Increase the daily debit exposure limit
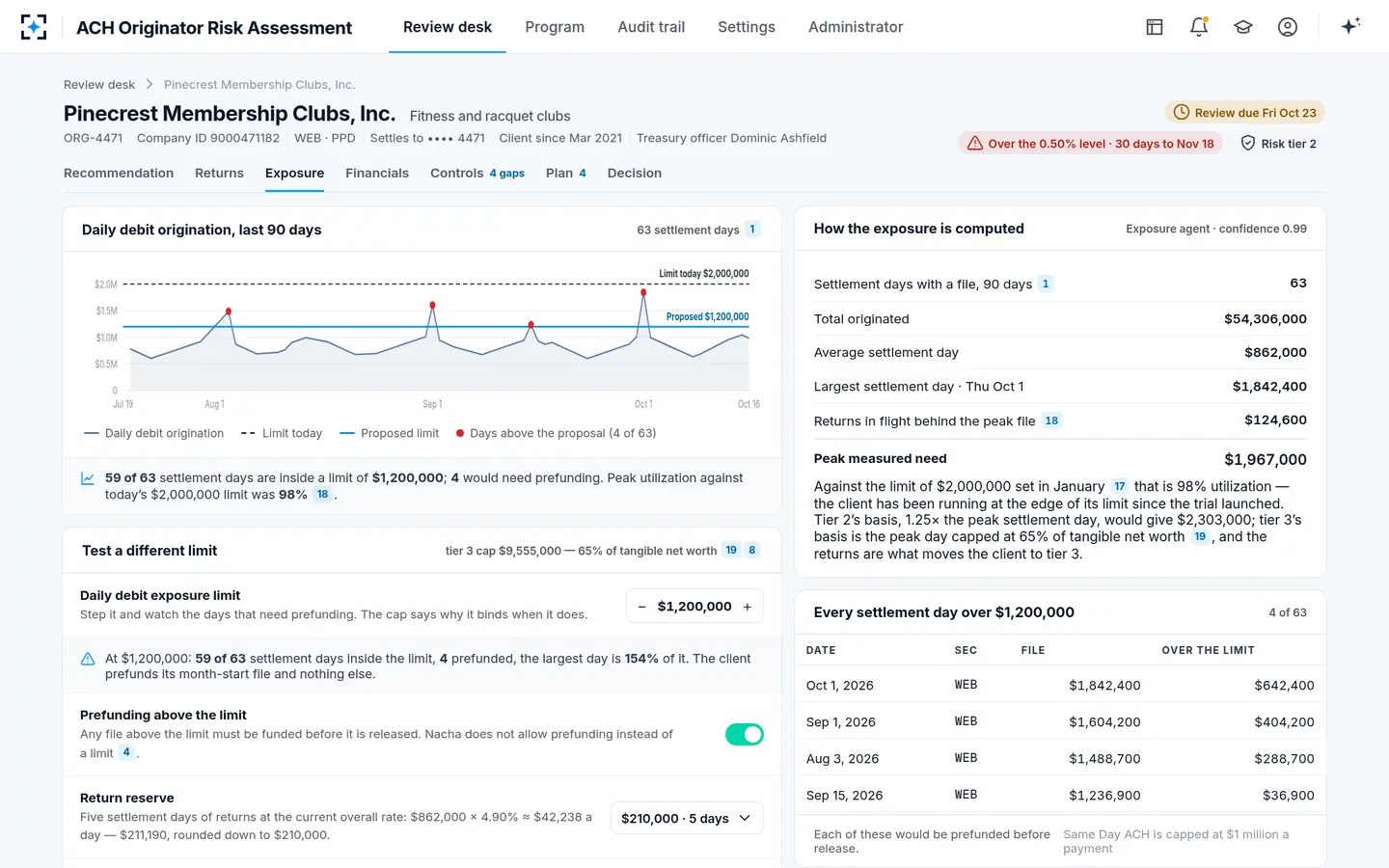 click(x=748, y=607)
